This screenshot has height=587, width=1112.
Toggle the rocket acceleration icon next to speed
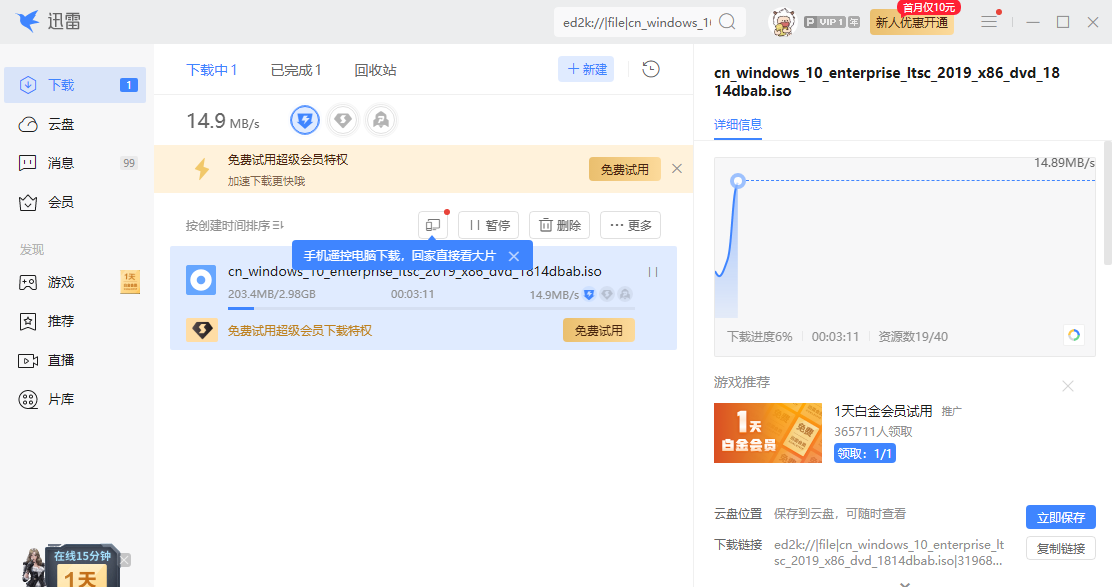click(x=381, y=121)
